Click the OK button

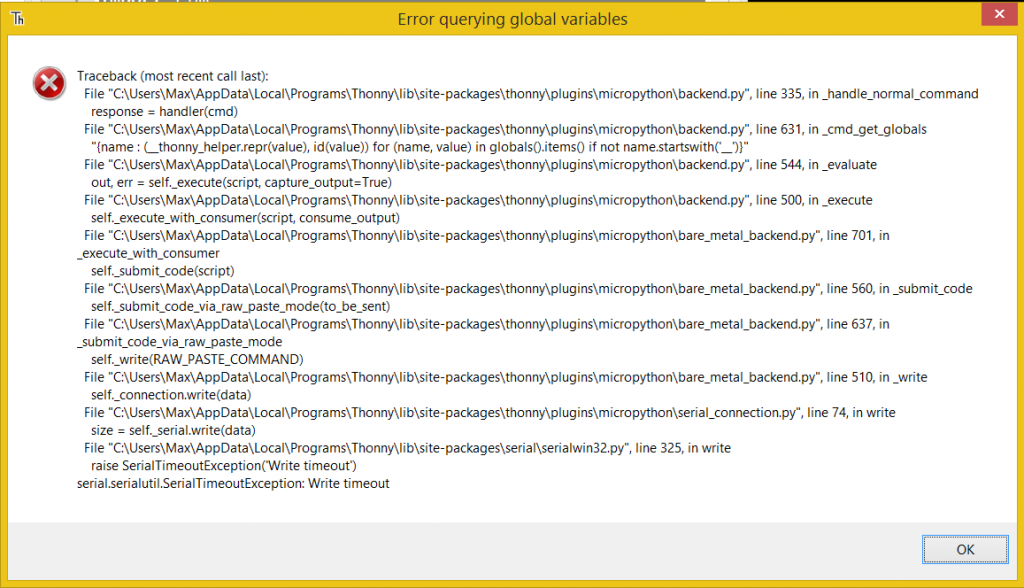(x=965, y=549)
